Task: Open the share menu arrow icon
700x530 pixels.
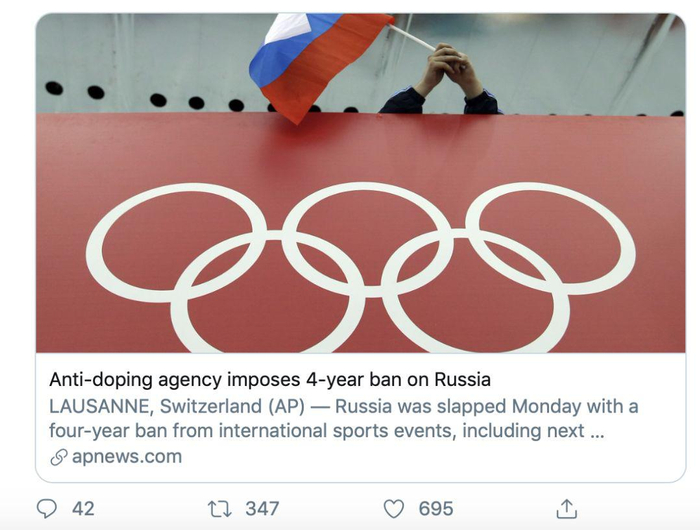Action: click(x=567, y=508)
